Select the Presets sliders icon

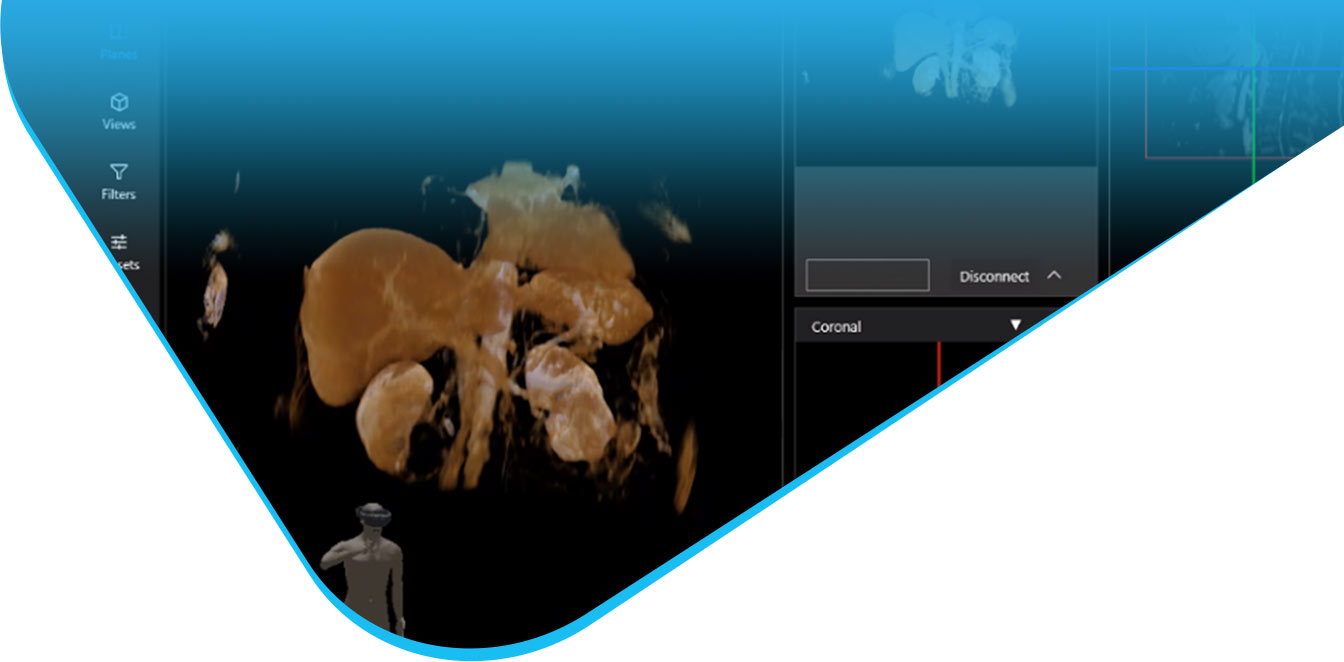point(119,242)
